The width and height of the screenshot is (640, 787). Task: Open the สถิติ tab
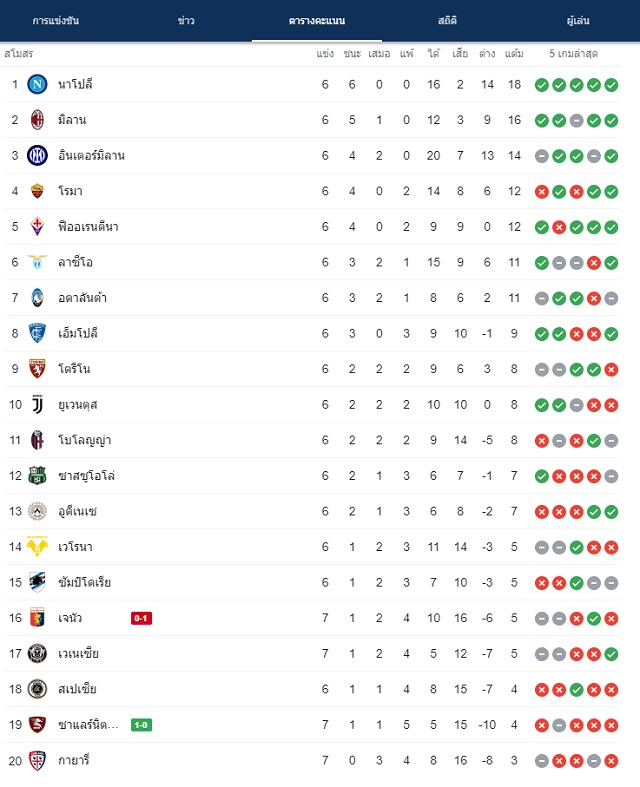(x=447, y=21)
